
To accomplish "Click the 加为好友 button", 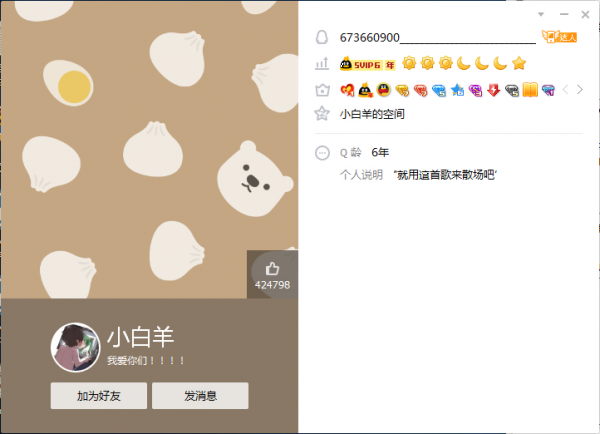I will [99, 396].
